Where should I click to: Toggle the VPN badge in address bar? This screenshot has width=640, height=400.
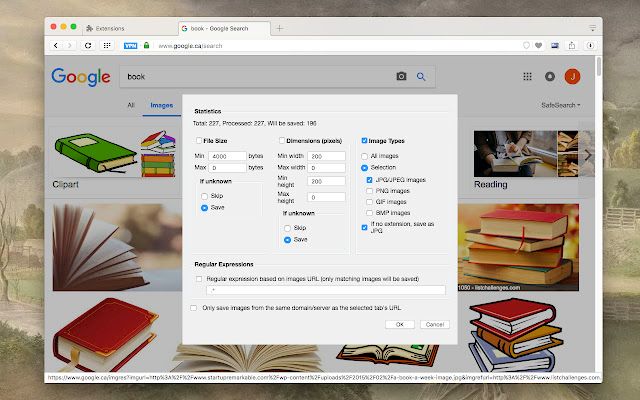point(130,46)
